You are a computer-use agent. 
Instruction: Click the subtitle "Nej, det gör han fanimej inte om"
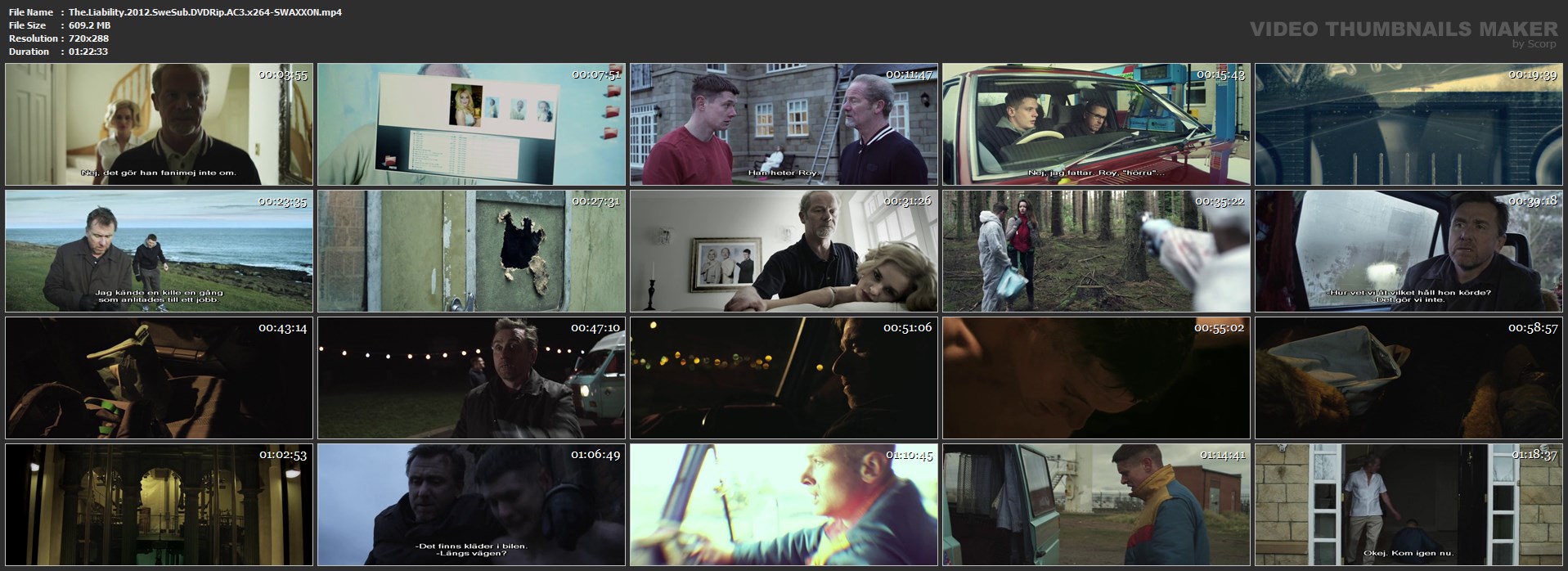point(159,173)
